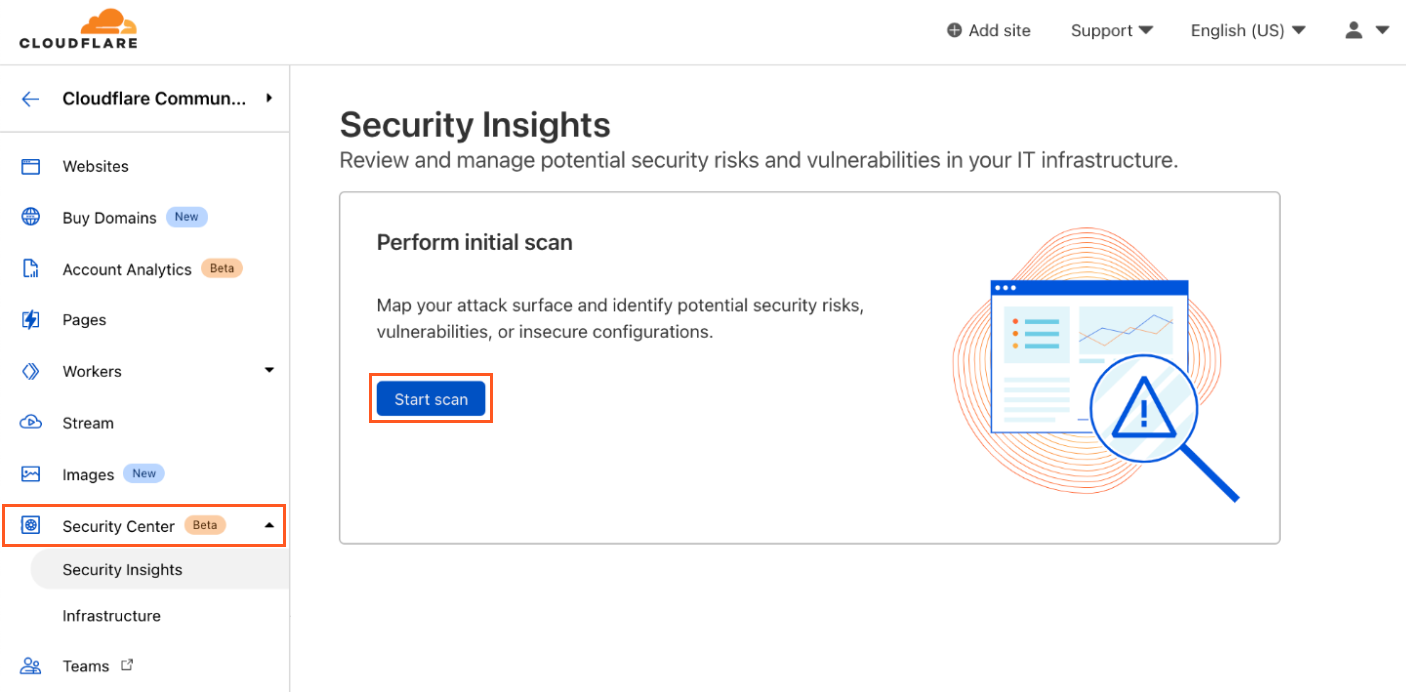Image resolution: width=1406 pixels, height=692 pixels.
Task: Click the Stream cloud icon
Action: click(30, 422)
